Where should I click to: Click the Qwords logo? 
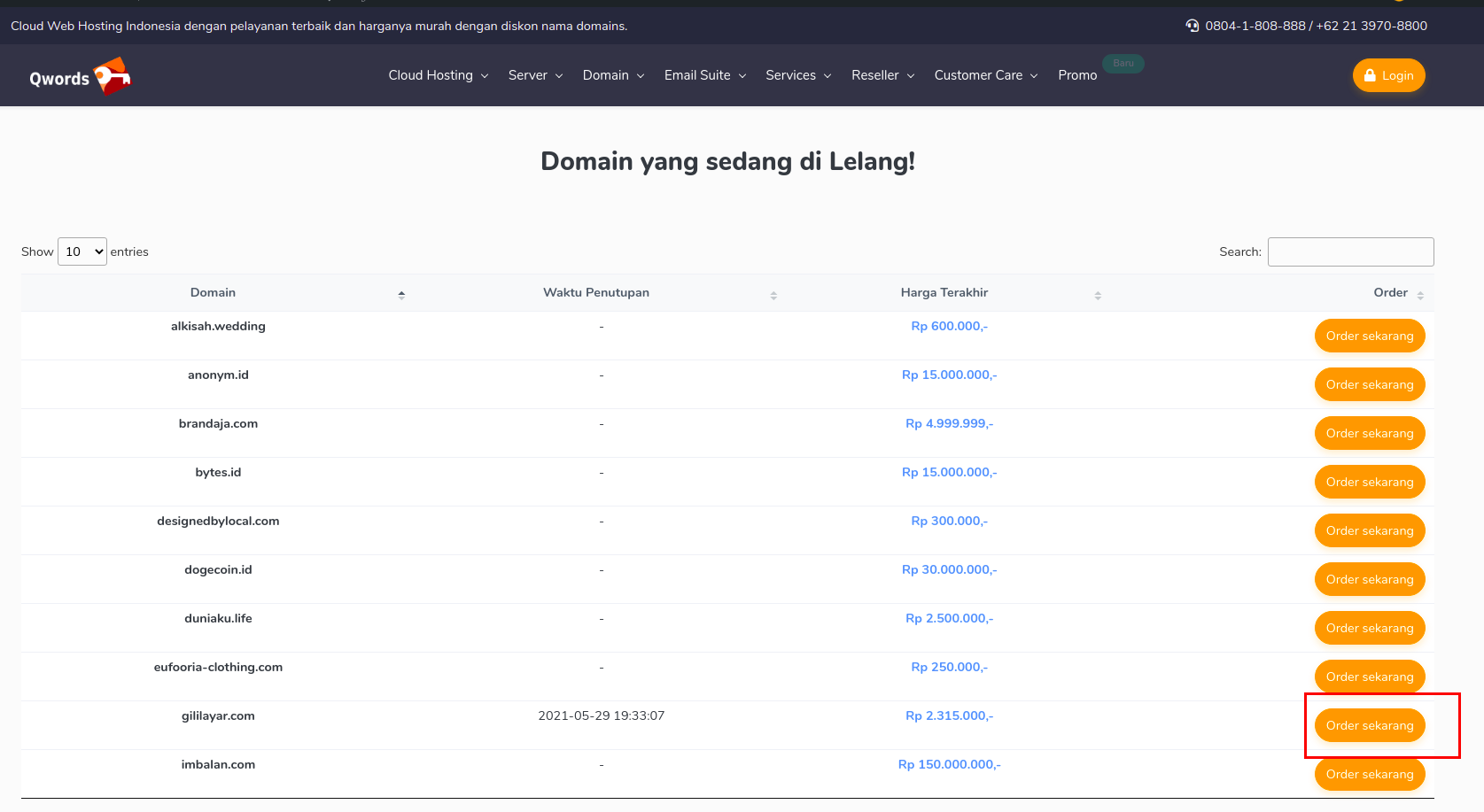point(80,77)
